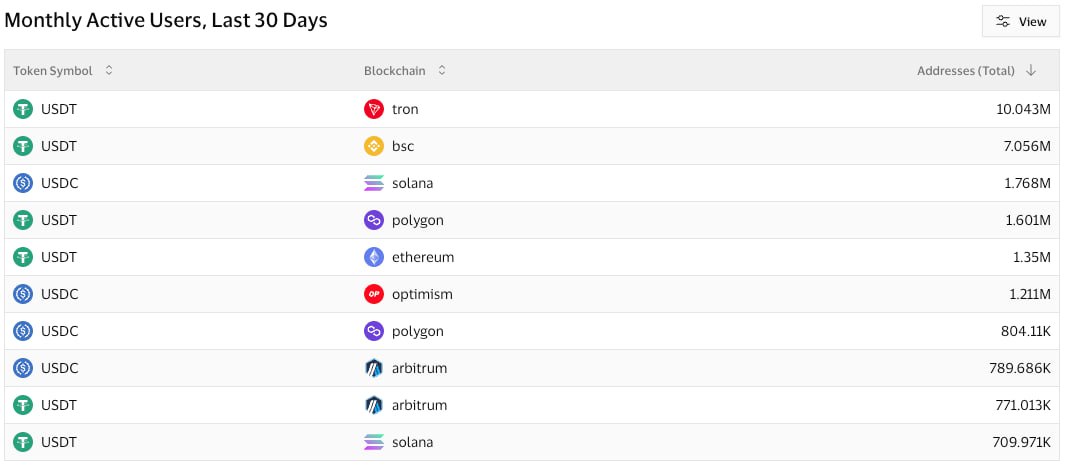
Task: Toggle Addresses (Total) descending sort arrow
Action: pos(1031,71)
